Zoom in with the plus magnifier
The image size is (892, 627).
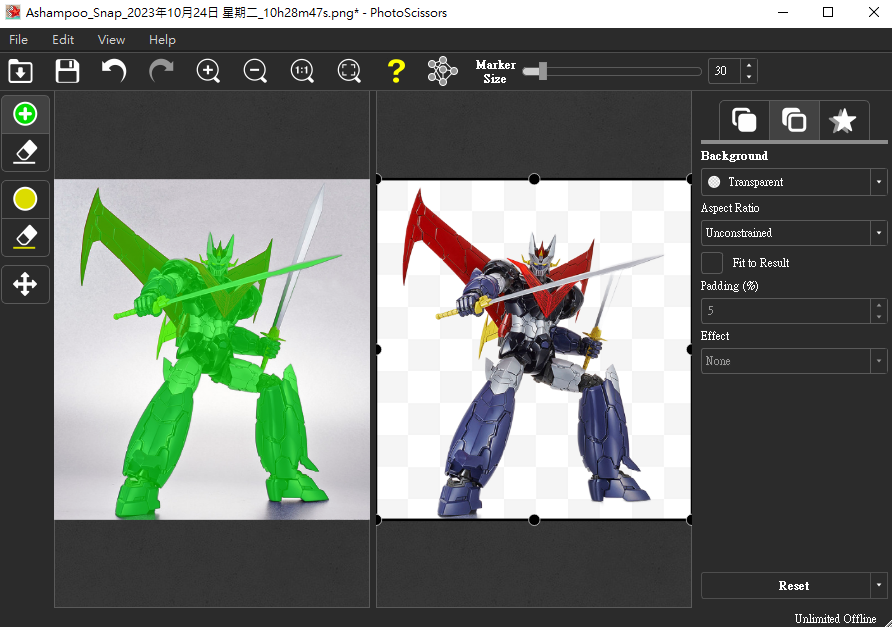208,72
